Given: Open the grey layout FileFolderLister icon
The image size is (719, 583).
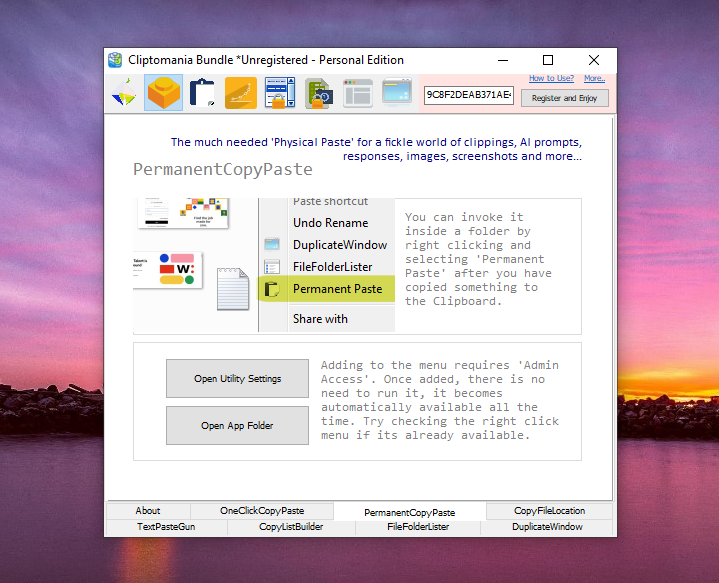Looking at the screenshot, I should tap(358, 93).
